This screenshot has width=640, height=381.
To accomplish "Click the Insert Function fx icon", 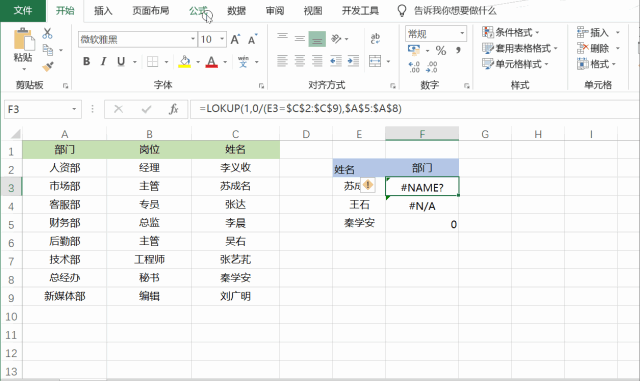I will [x=173, y=109].
